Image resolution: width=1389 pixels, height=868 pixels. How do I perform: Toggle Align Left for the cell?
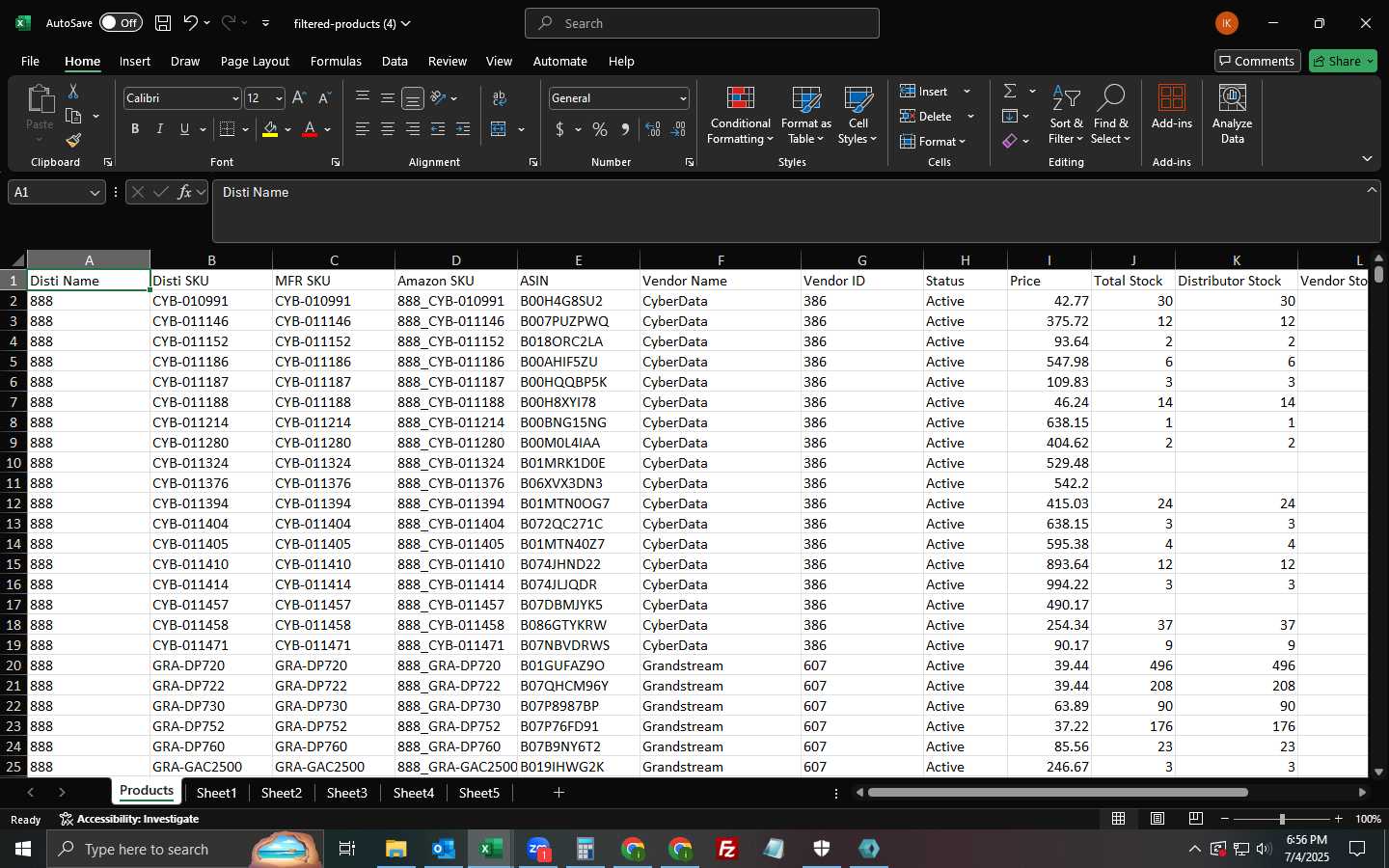click(x=363, y=129)
